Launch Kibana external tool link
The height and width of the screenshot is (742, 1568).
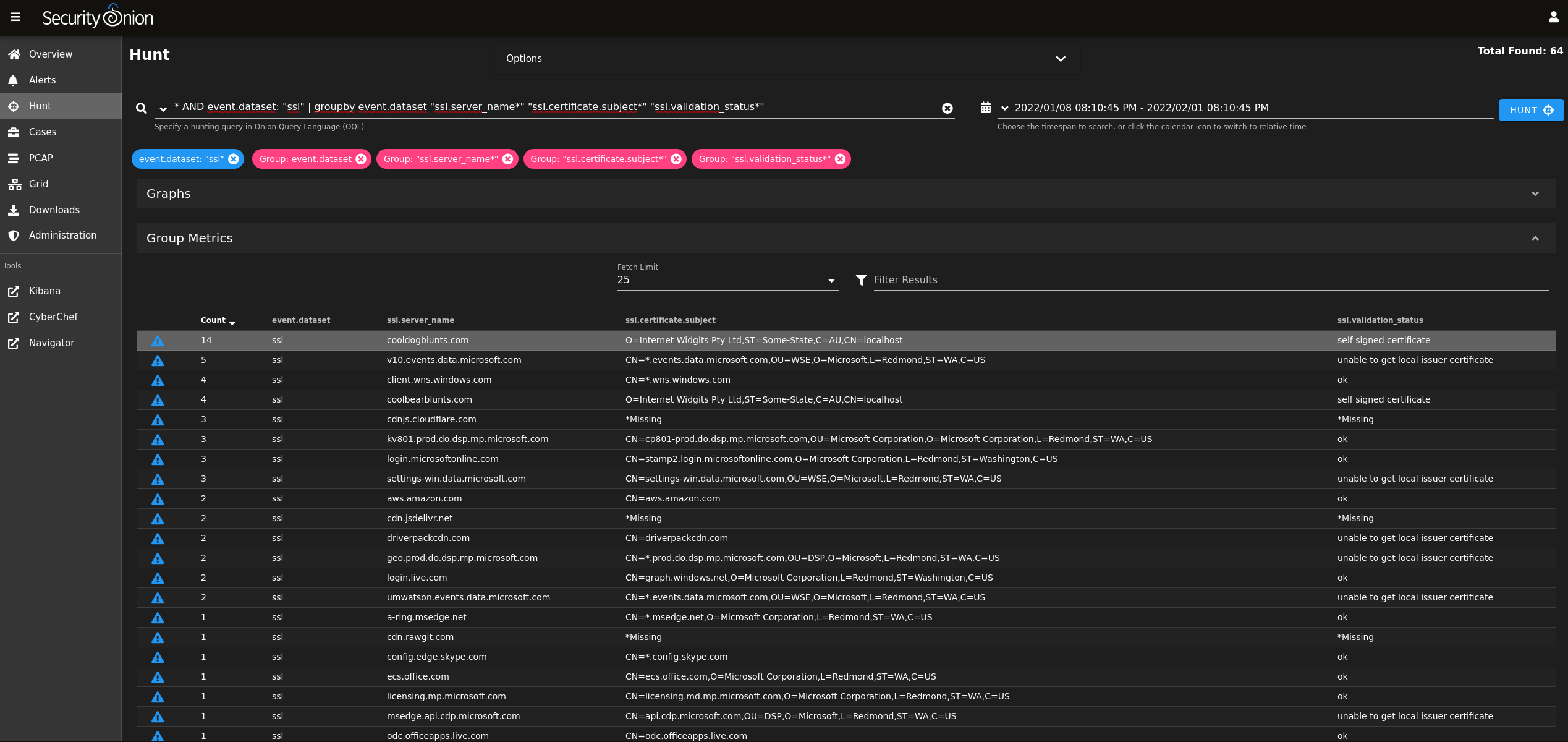(x=61, y=291)
